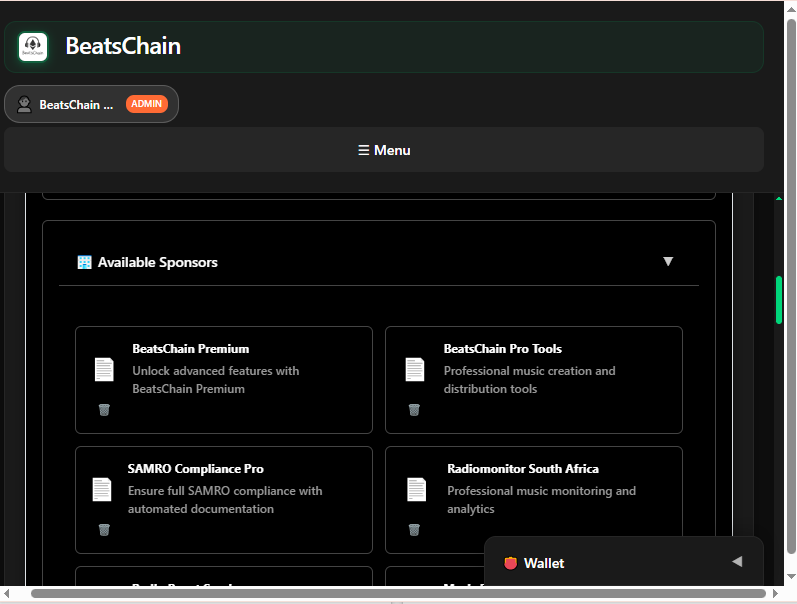This screenshot has height=604, width=797.
Task: Collapse the Available Sponsors section arrow
Action: click(668, 261)
